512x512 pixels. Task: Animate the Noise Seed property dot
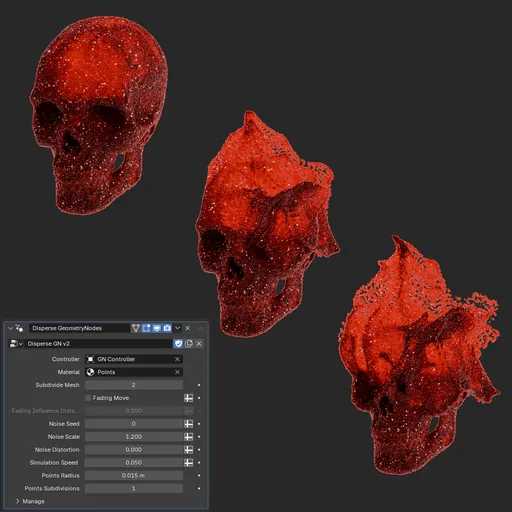click(x=199, y=424)
